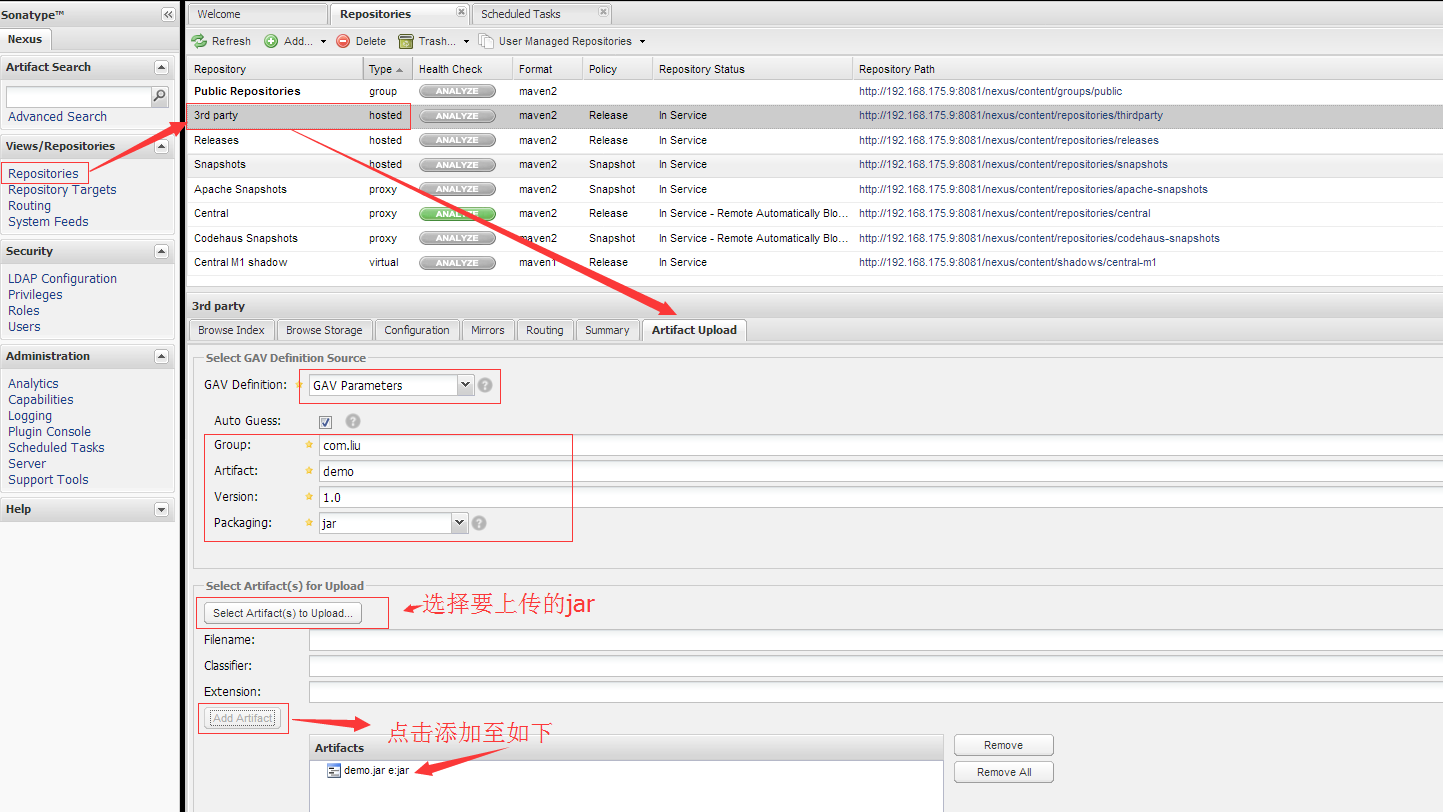Click ANALYZE badge for Snapshots row
This screenshot has width=1443, height=812.
(457, 165)
